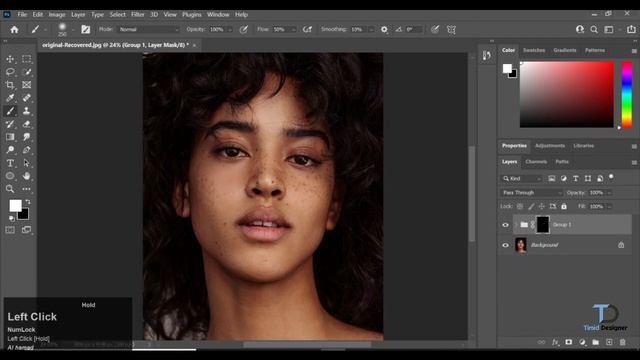Select the Move tool

tap(10, 59)
